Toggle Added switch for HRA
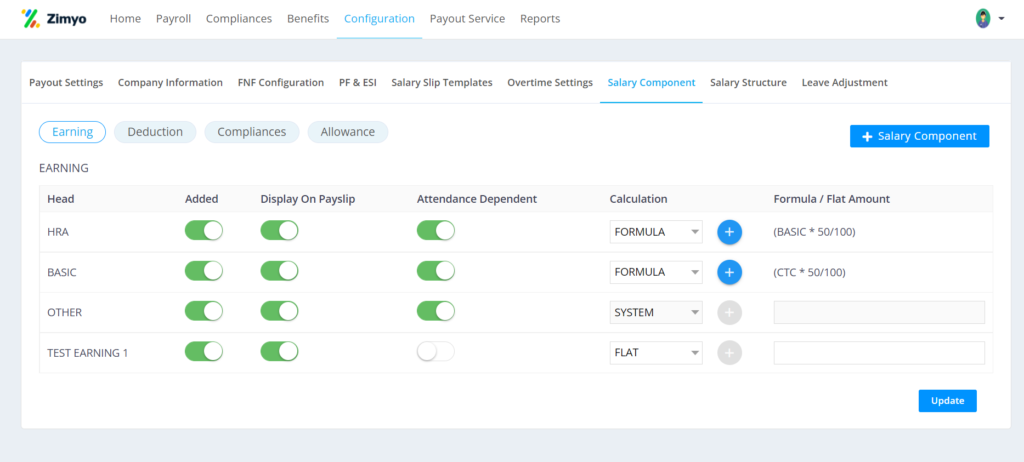The width and height of the screenshot is (1024, 462). point(204,231)
